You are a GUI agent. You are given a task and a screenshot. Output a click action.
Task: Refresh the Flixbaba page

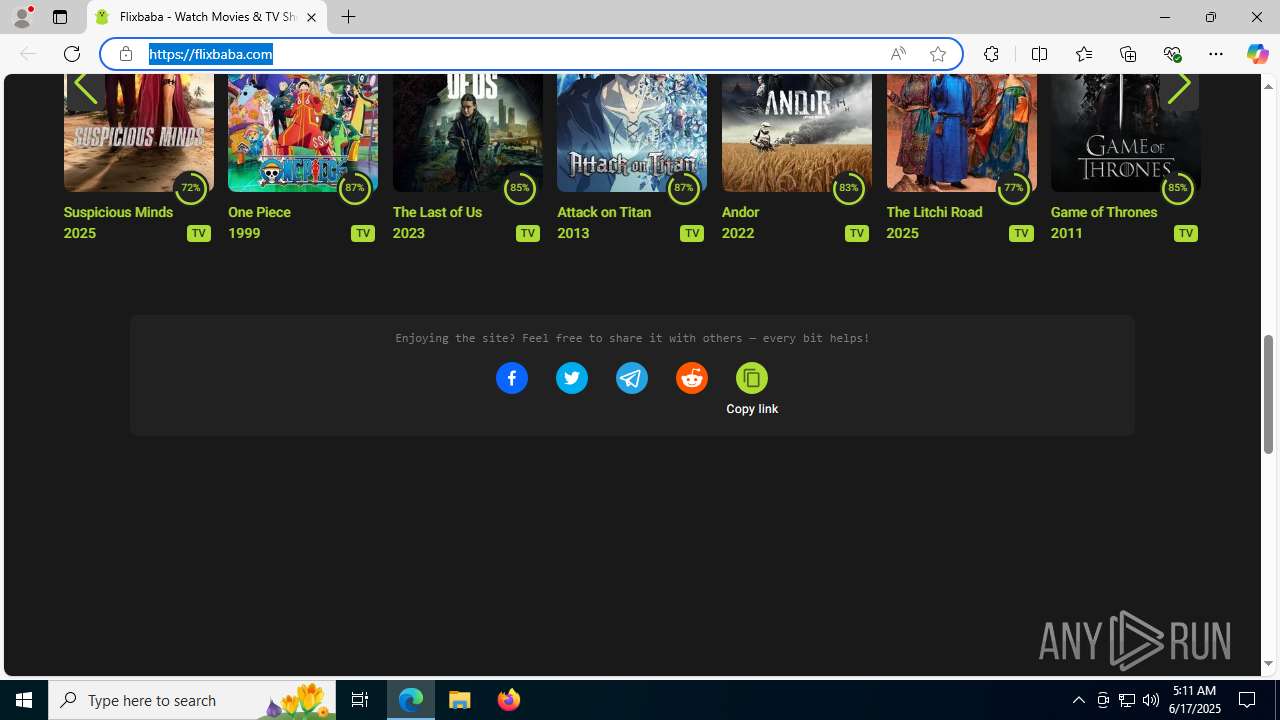(x=72, y=54)
